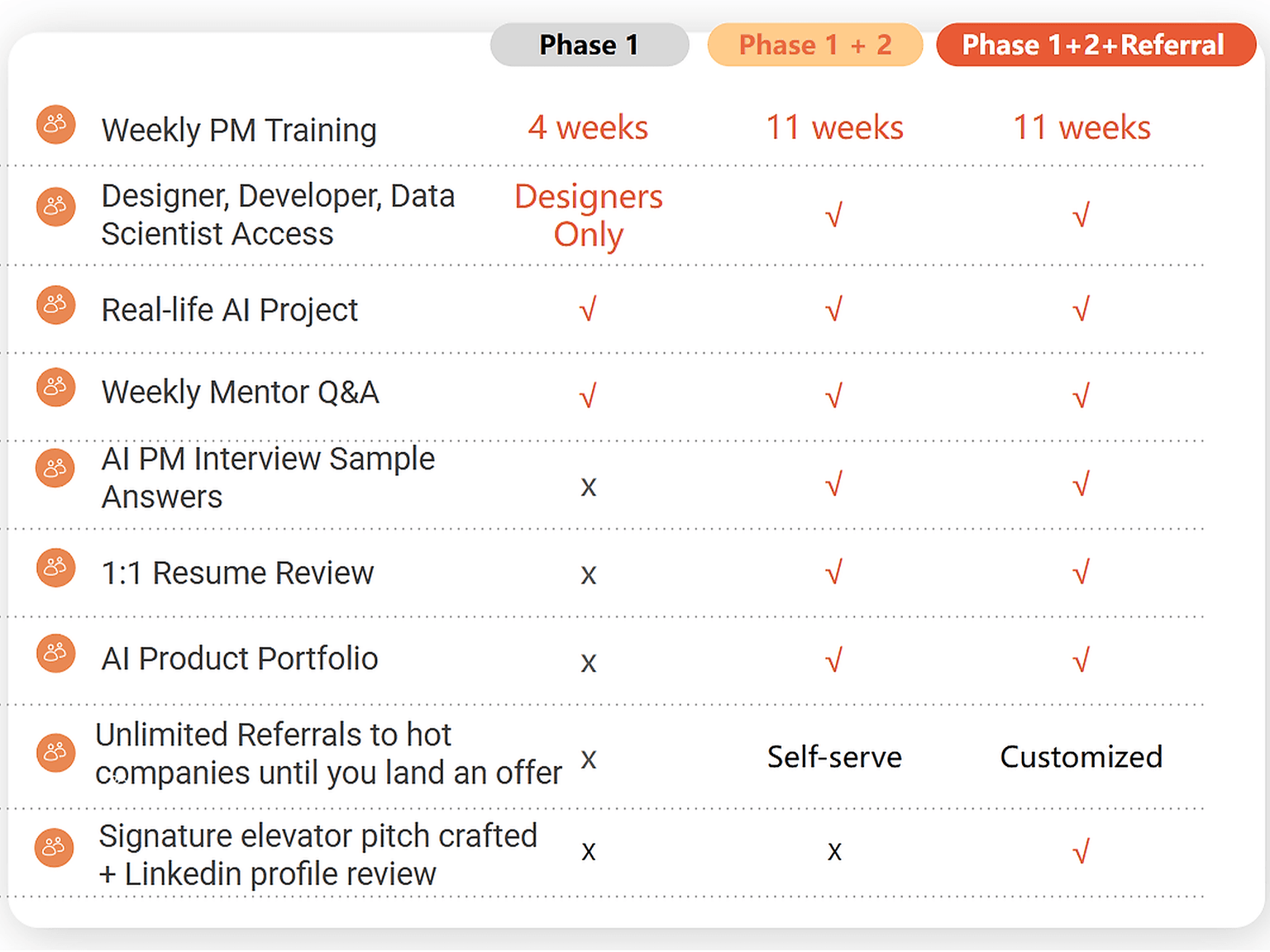Select the icon beside AI Product Portfolio
Image resolution: width=1270 pixels, height=952 pixels.
pyautogui.click(x=55, y=654)
